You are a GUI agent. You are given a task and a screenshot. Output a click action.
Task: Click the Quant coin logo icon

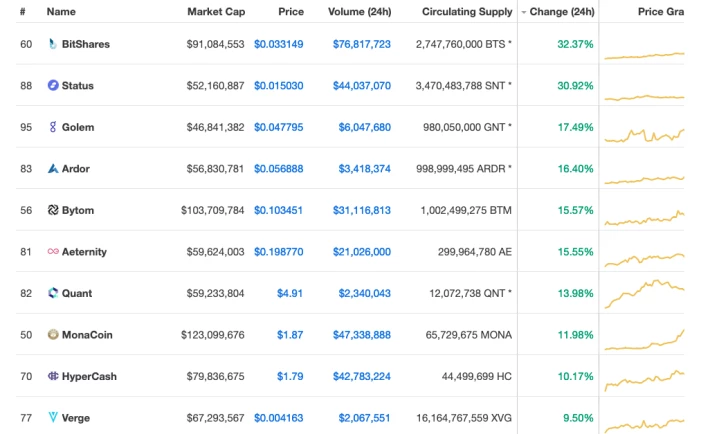[53, 293]
